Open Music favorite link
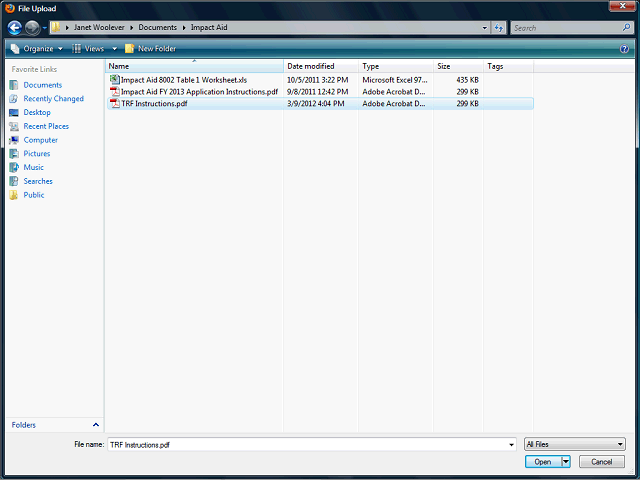Image resolution: width=640 pixels, height=480 pixels. [x=33, y=167]
